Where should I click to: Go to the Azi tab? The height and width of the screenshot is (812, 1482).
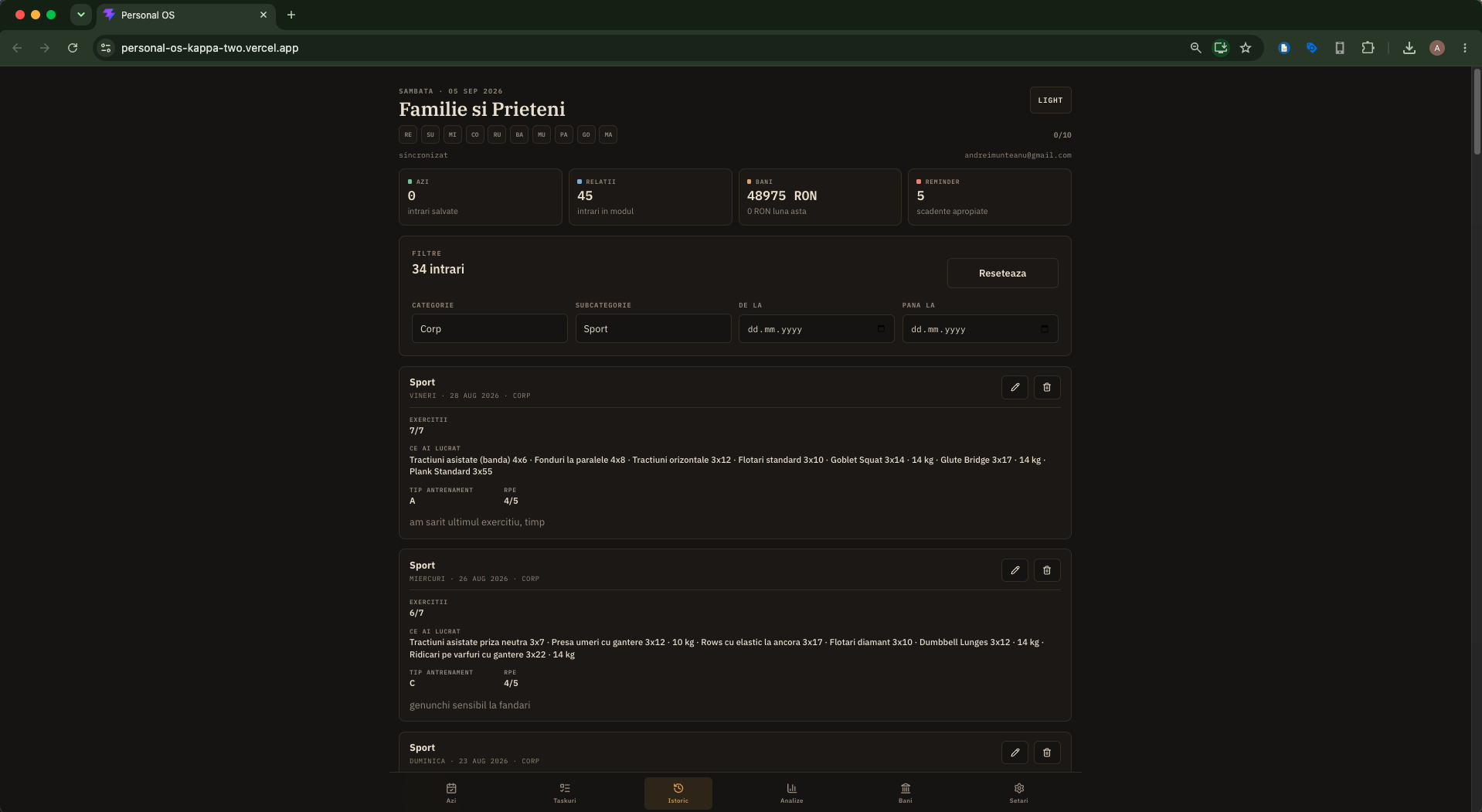pyautogui.click(x=451, y=793)
